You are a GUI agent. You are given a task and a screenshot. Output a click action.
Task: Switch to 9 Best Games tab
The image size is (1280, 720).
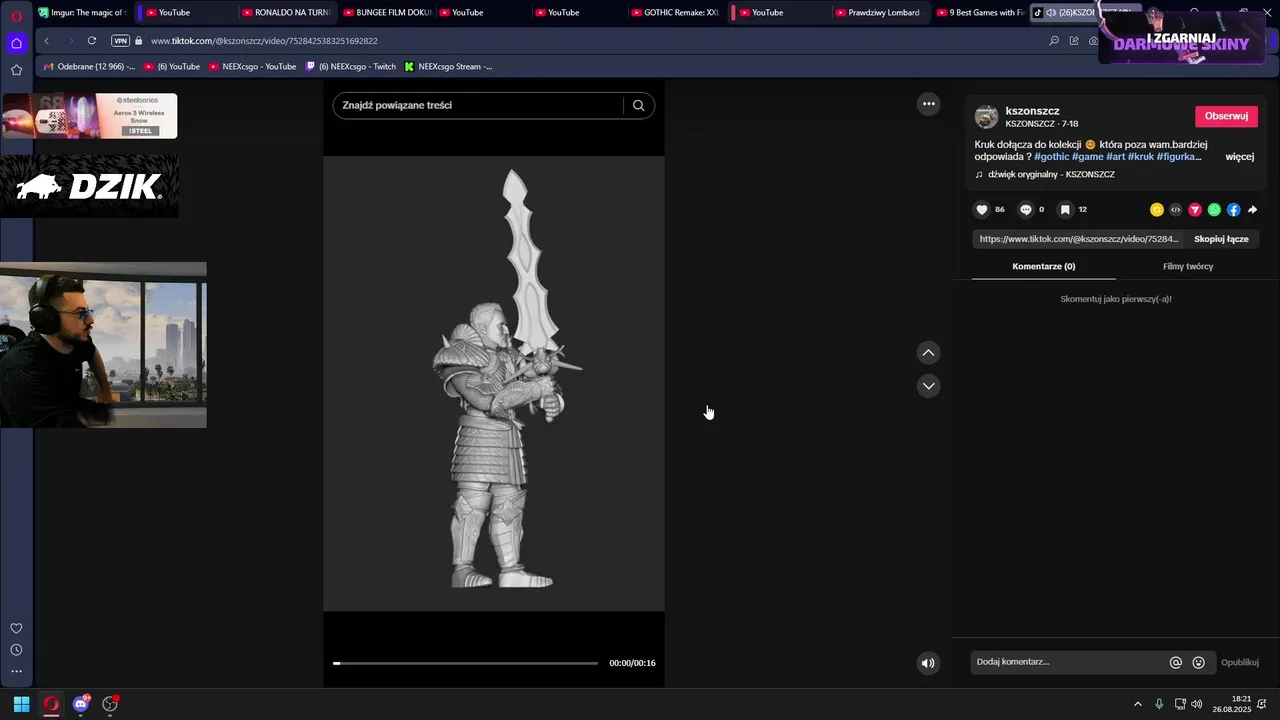979,13
